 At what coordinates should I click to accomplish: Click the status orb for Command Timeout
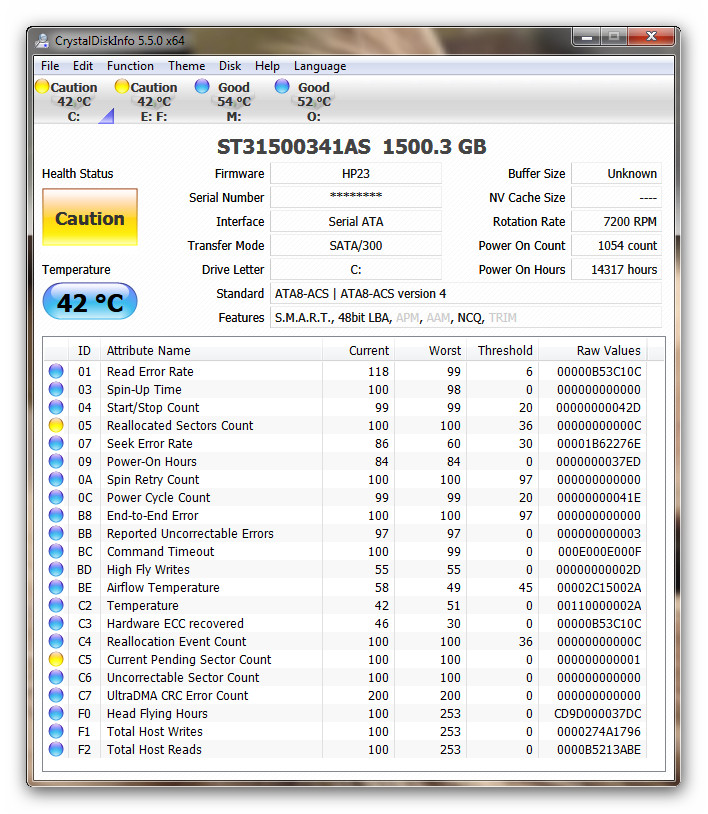[x=56, y=551]
